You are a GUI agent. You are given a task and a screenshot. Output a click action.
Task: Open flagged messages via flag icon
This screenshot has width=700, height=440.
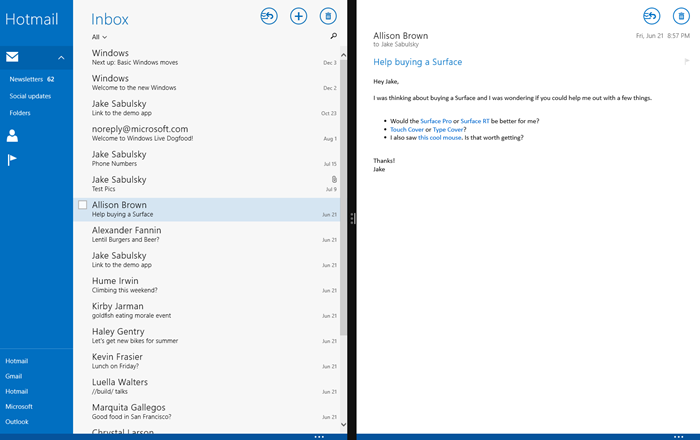(12, 160)
